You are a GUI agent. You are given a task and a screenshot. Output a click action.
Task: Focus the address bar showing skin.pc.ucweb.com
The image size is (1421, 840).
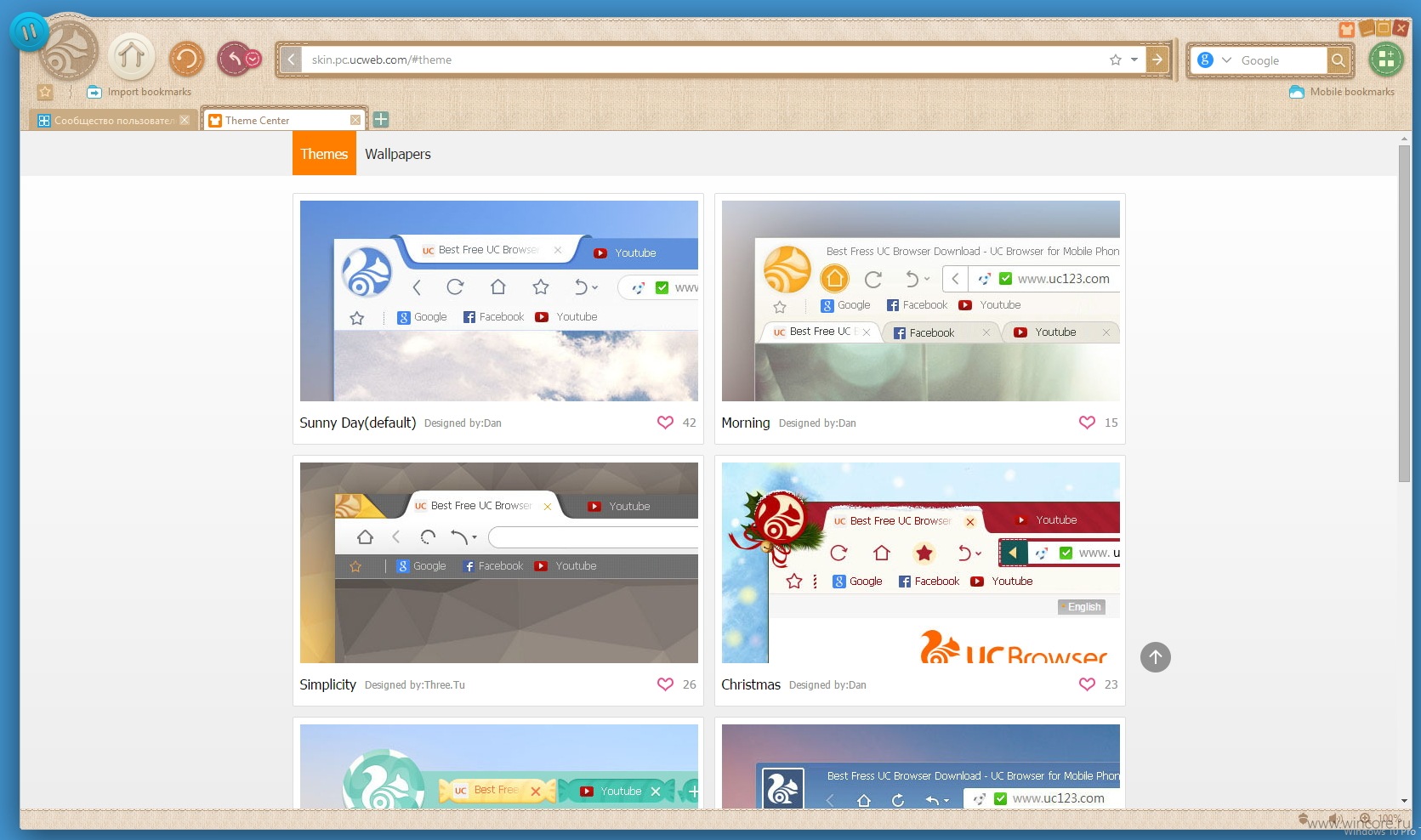pos(704,60)
